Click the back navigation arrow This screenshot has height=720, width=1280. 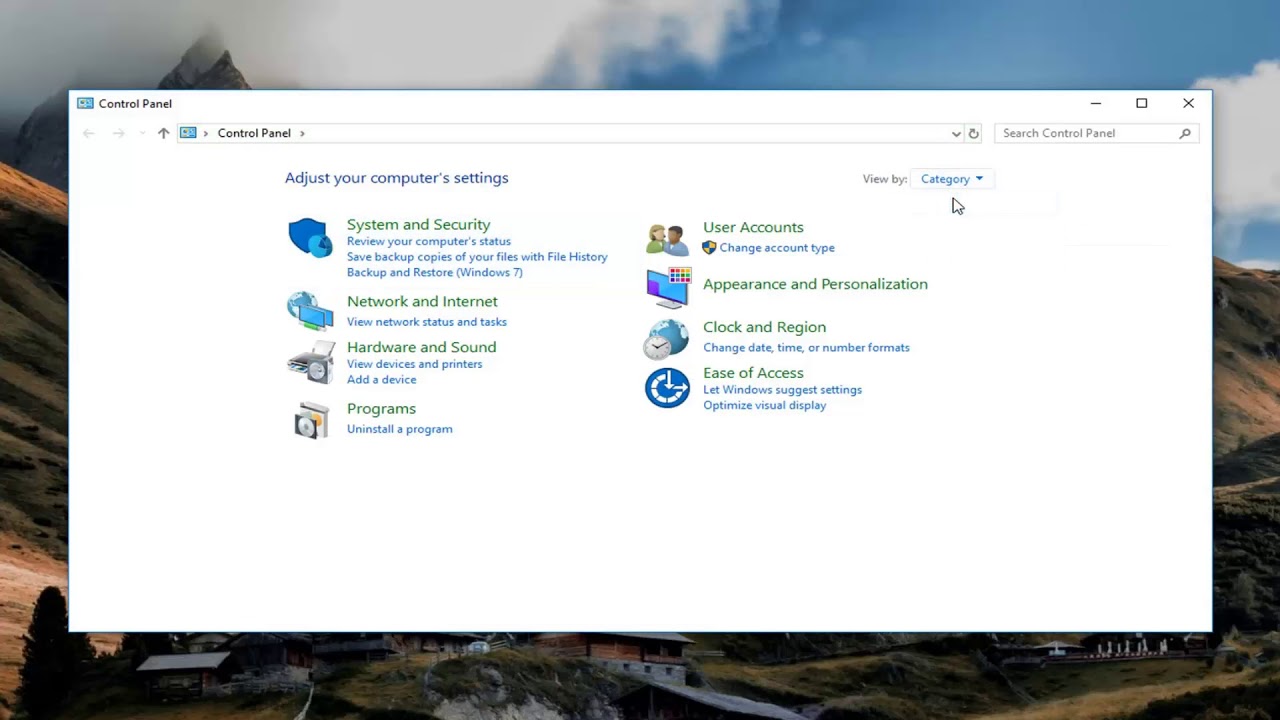click(x=89, y=133)
